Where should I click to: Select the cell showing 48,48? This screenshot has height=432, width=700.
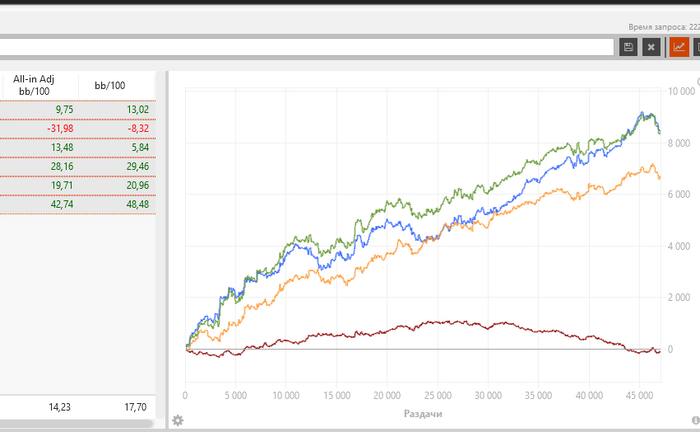pyautogui.click(x=138, y=204)
